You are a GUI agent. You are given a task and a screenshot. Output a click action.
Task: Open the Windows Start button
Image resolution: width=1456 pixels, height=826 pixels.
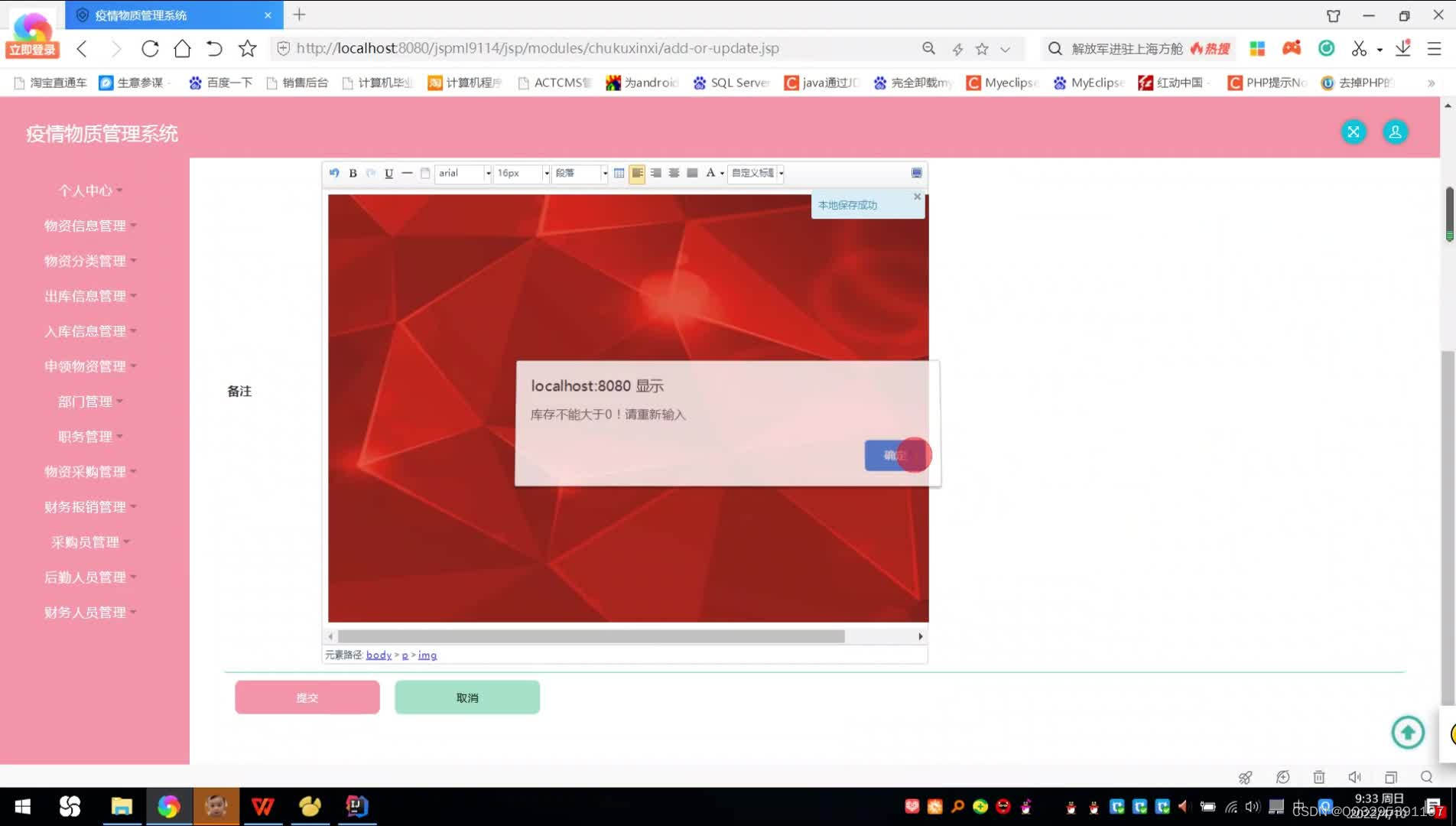point(23,806)
